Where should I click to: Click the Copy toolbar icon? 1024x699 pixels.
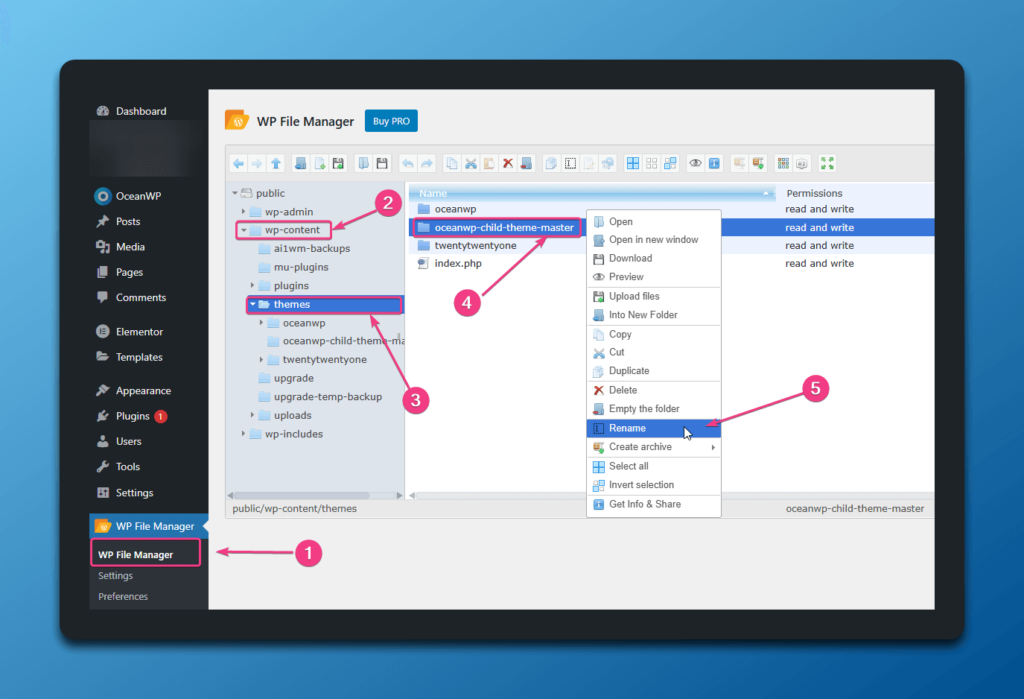(x=451, y=163)
